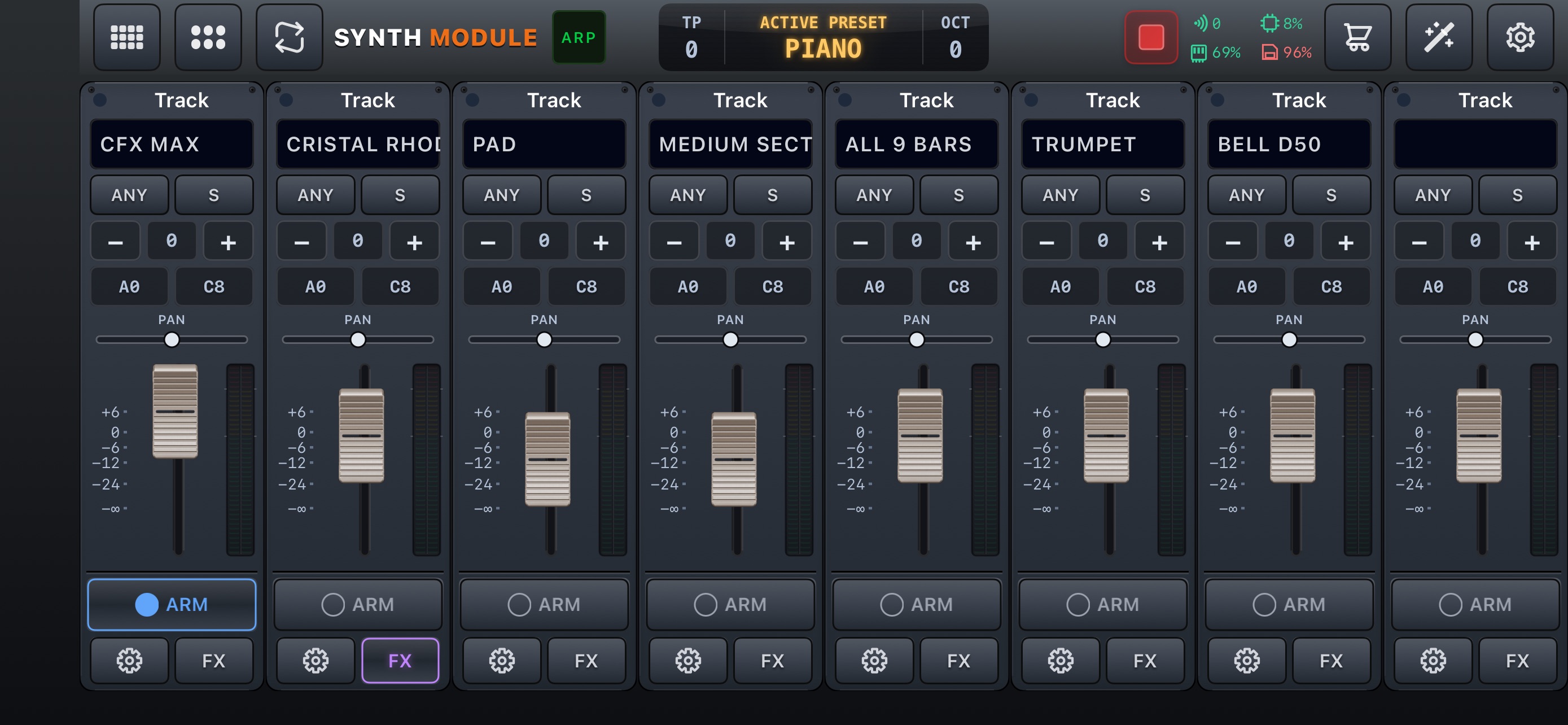1568x725 pixels.
Task: Open FX panel for TRUMPET track
Action: coord(1145,661)
